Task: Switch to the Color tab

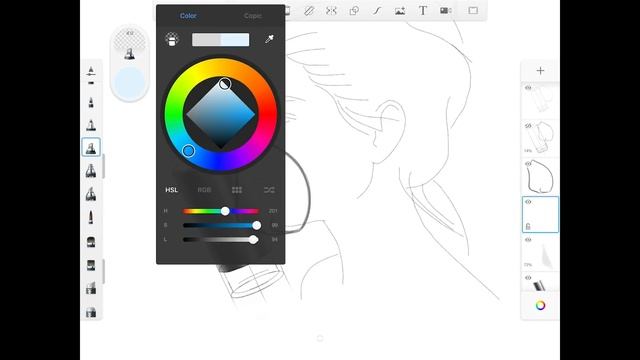Action: pos(188,16)
